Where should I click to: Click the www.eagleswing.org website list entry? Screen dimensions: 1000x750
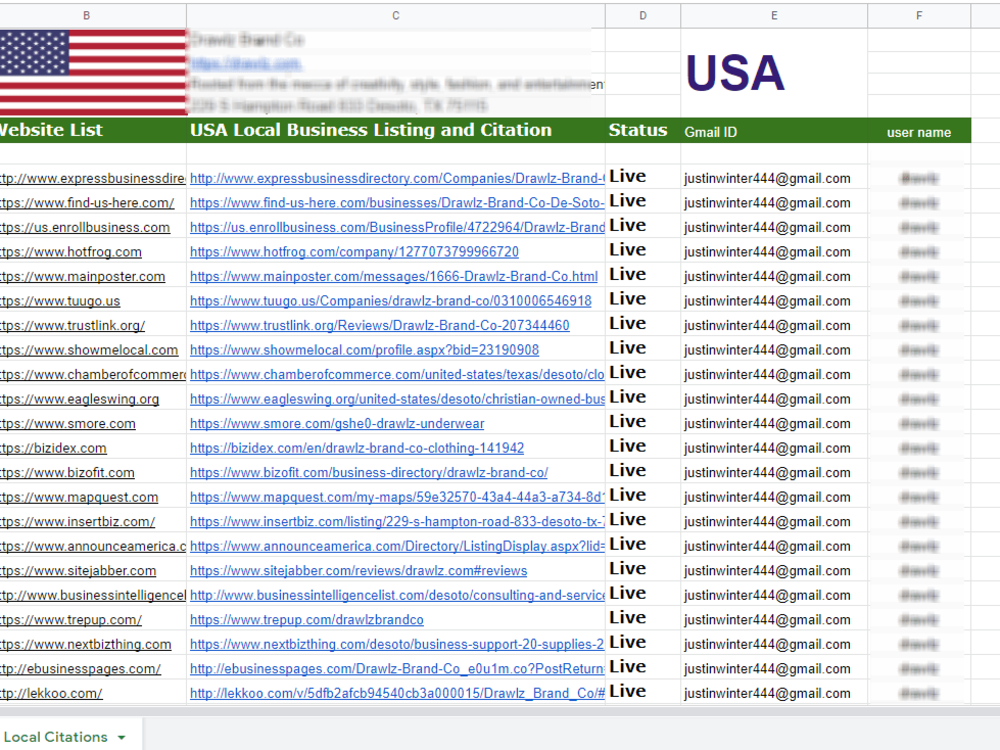pyautogui.click(x=80, y=399)
